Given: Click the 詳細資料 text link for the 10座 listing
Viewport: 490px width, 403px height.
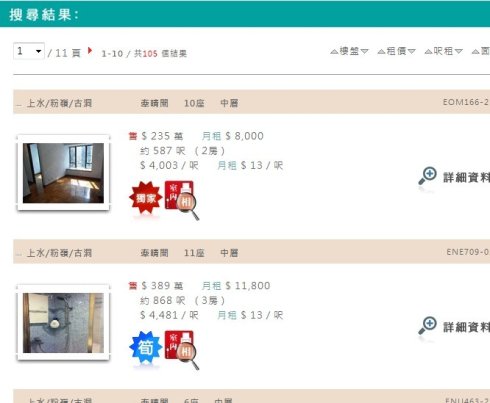Looking at the screenshot, I should point(466,178).
